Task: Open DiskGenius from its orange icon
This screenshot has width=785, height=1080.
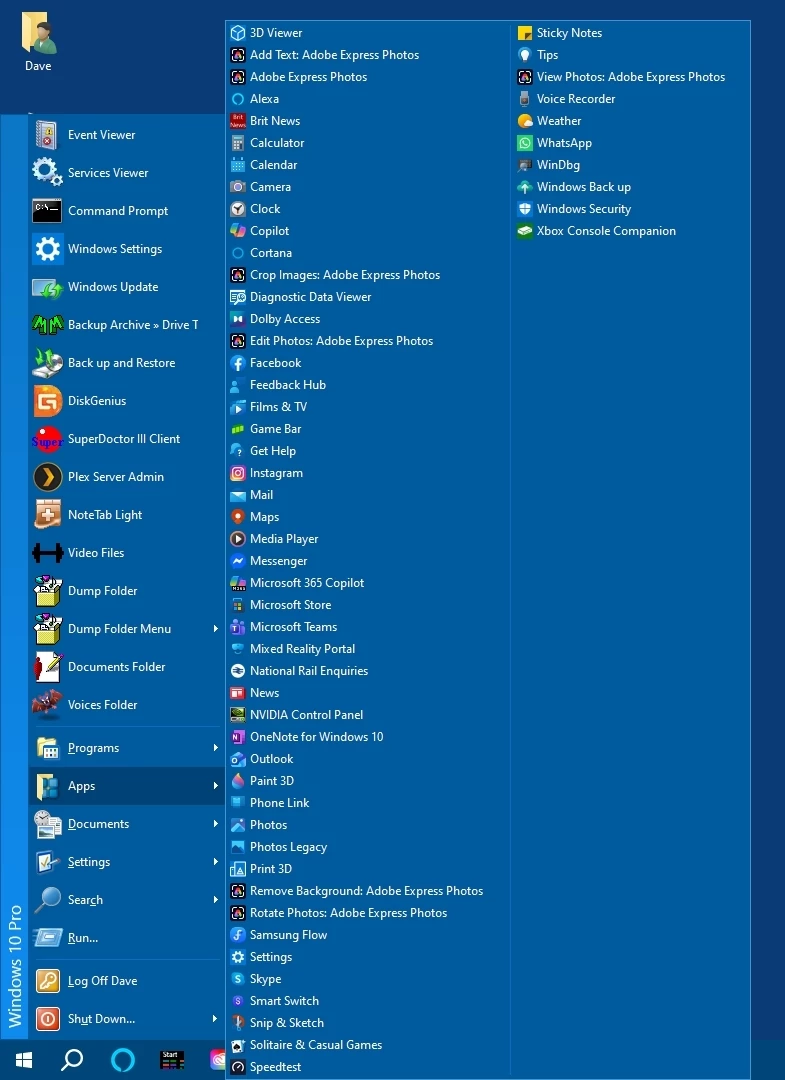Action: pyautogui.click(x=48, y=401)
